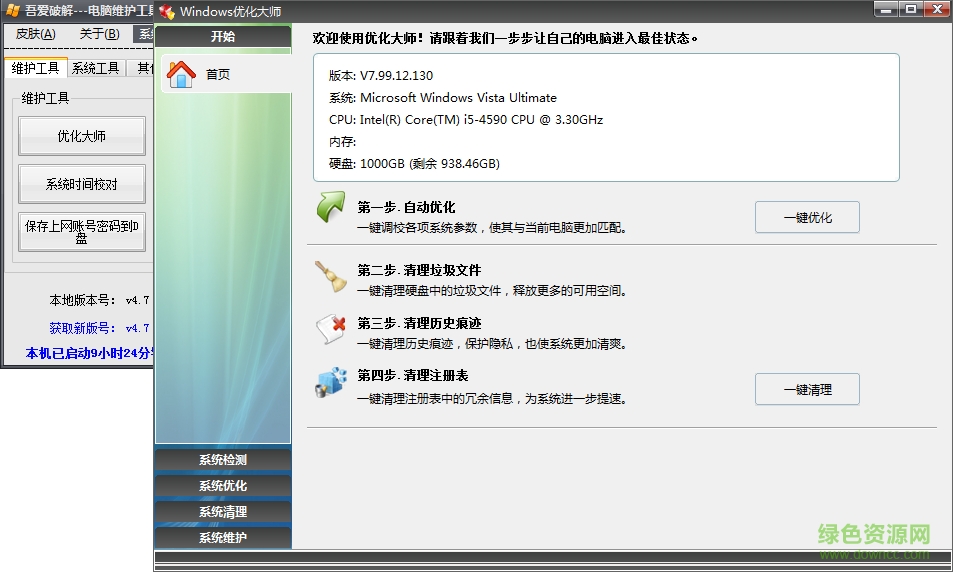Click the 吾爱破解 window title bar icon

12,11
